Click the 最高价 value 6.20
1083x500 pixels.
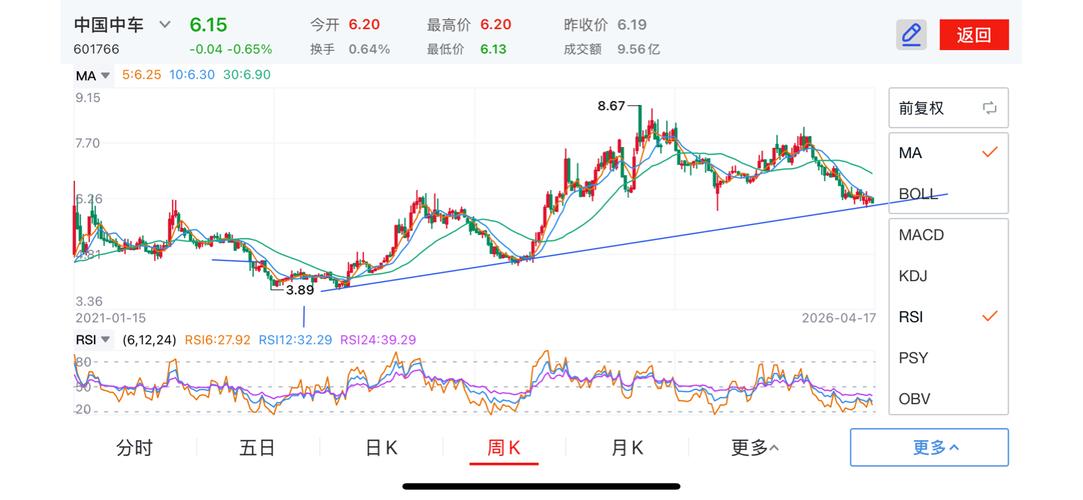496,25
